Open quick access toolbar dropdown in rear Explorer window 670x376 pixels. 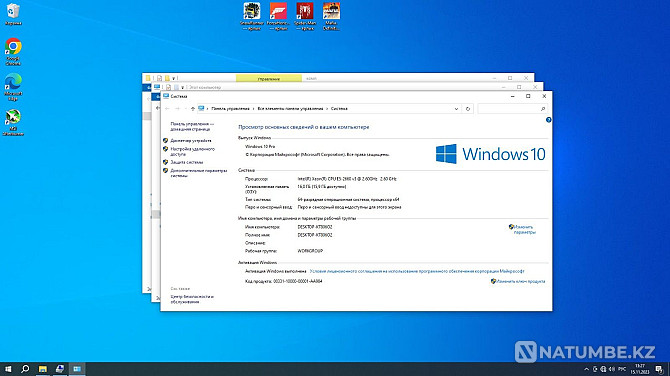pyautogui.click(x=173, y=78)
